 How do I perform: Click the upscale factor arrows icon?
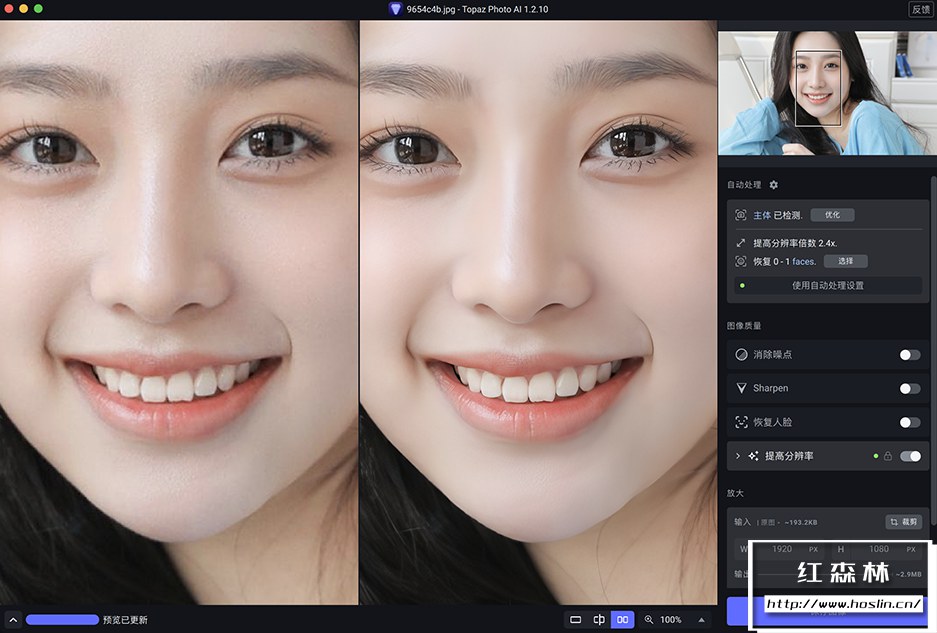[x=740, y=243]
